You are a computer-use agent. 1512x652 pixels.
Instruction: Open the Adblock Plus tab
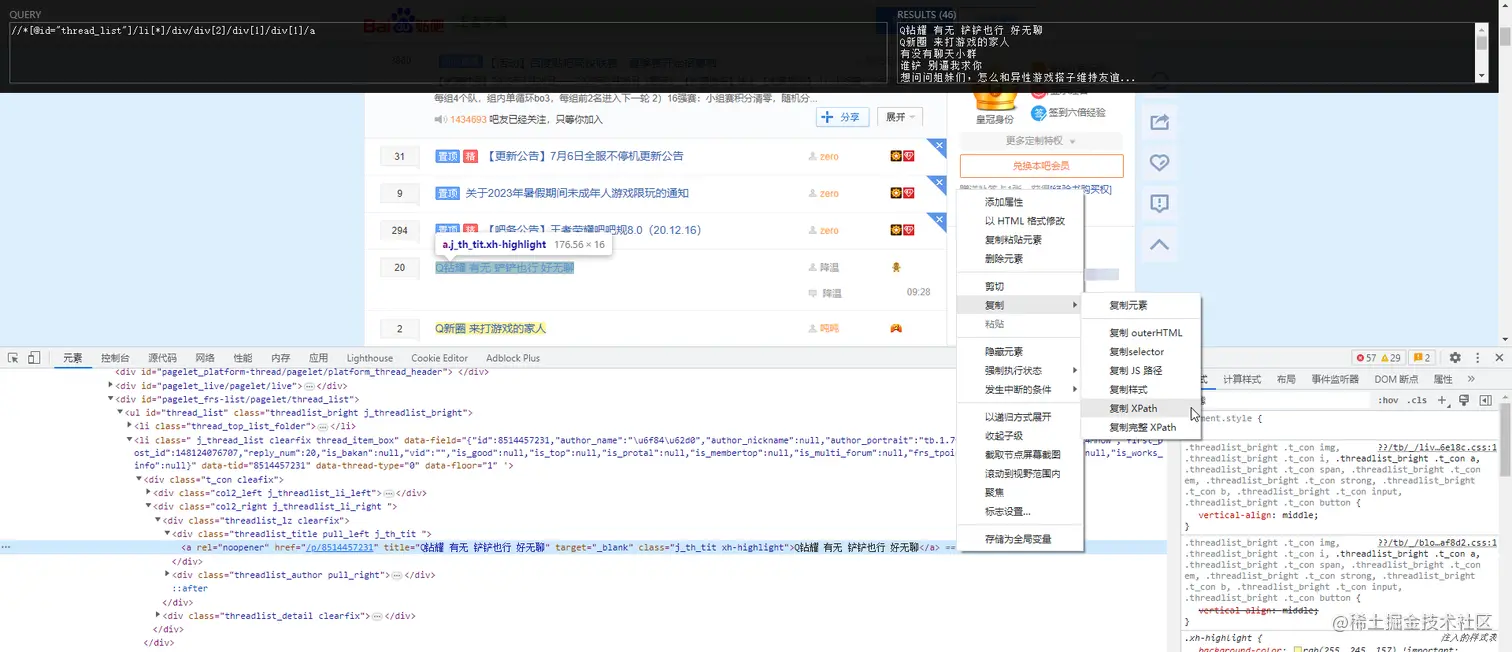click(513, 358)
